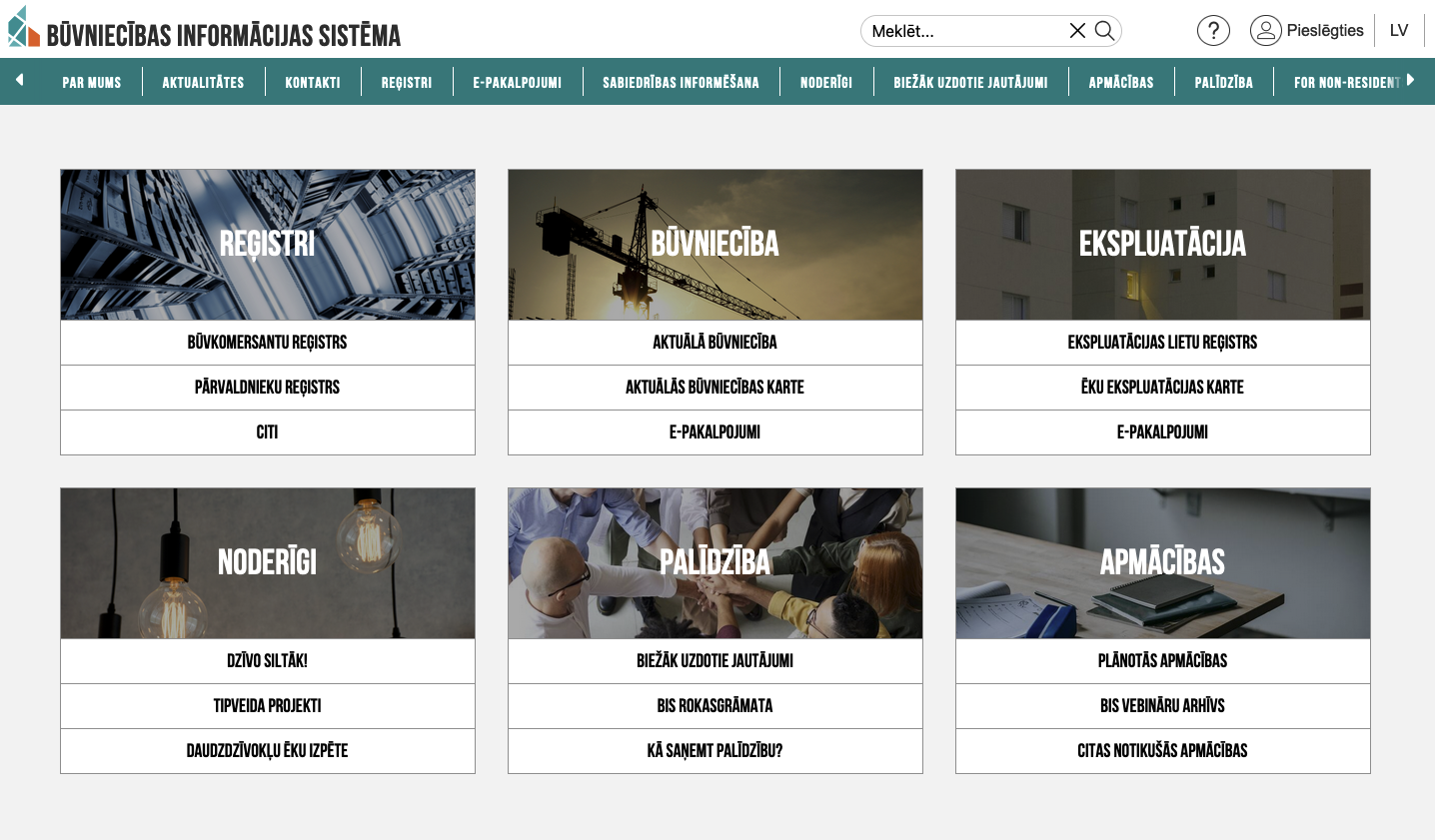Open Ekspluatācijas lietu reģistrs
Image resolution: width=1436 pixels, height=840 pixels.
(1163, 343)
